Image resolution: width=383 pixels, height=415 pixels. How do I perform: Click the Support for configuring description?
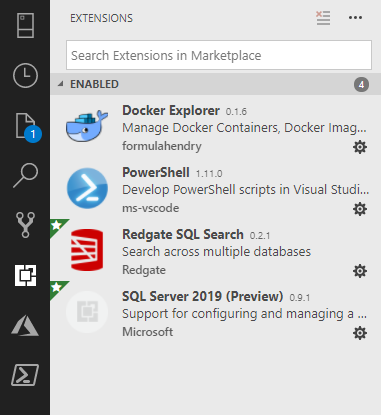244,314
